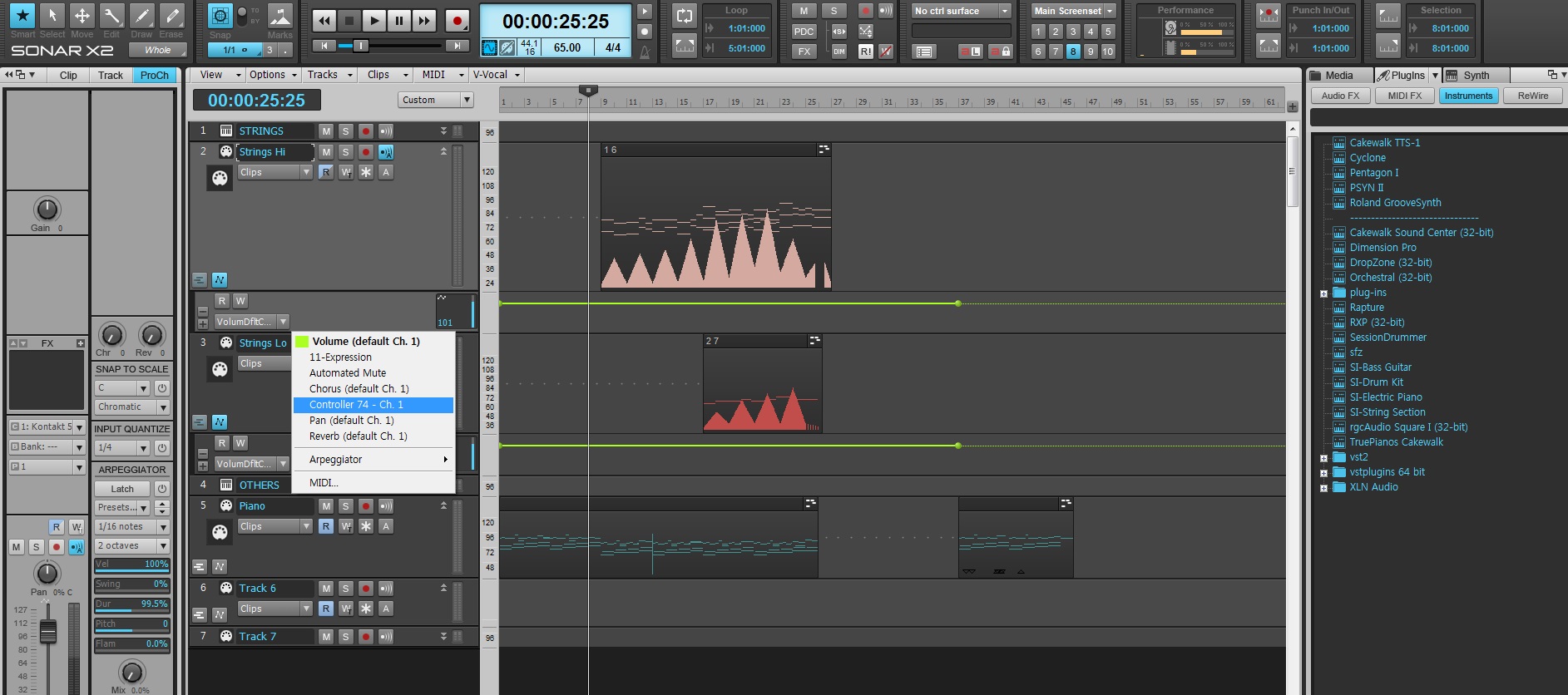Bypass all effects with FX button
Viewport: 1568px width, 695px height.
tap(804, 52)
